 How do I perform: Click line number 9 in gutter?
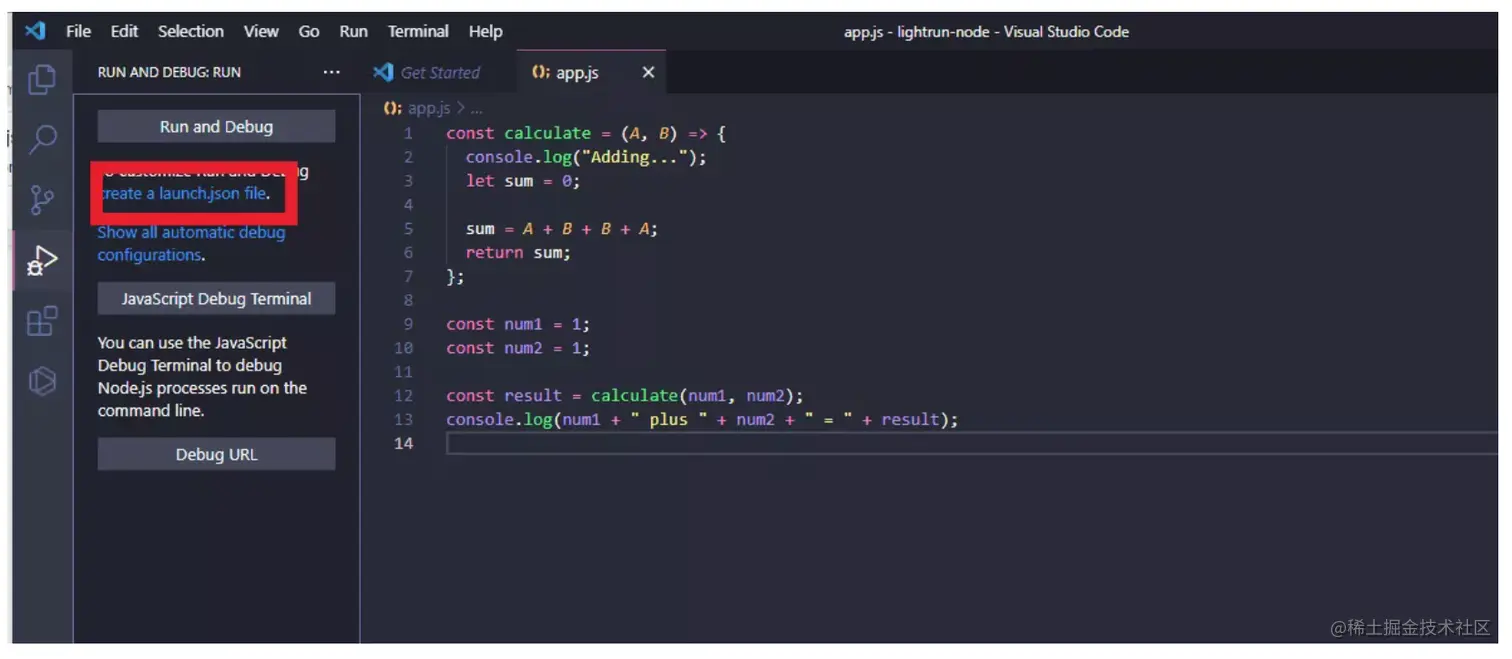point(408,324)
